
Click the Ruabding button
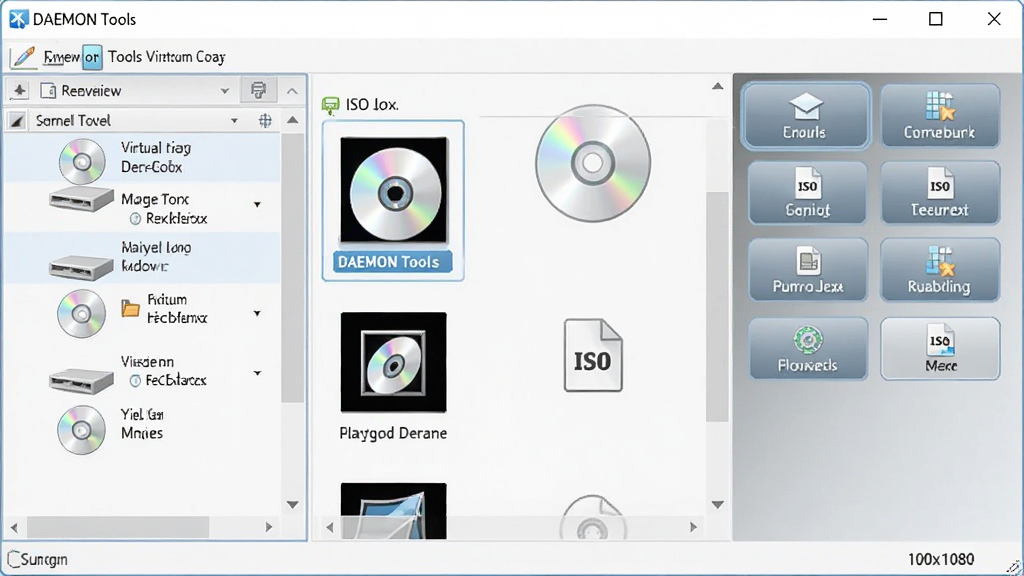(x=940, y=270)
